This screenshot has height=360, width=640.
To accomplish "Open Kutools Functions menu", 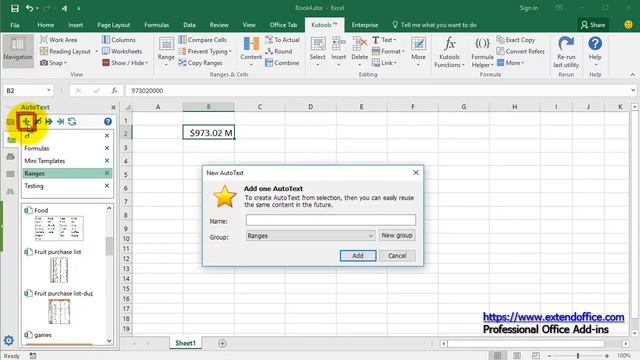I will pyautogui.click(x=449, y=51).
